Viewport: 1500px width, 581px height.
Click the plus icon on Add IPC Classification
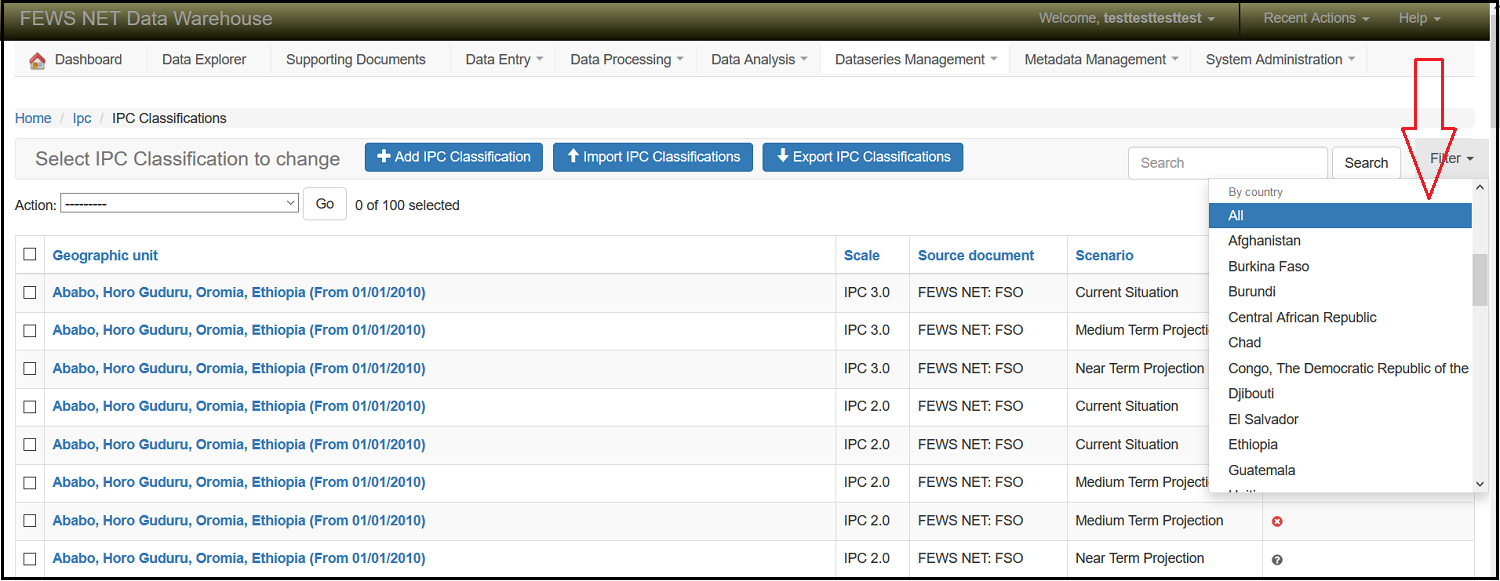[384, 157]
